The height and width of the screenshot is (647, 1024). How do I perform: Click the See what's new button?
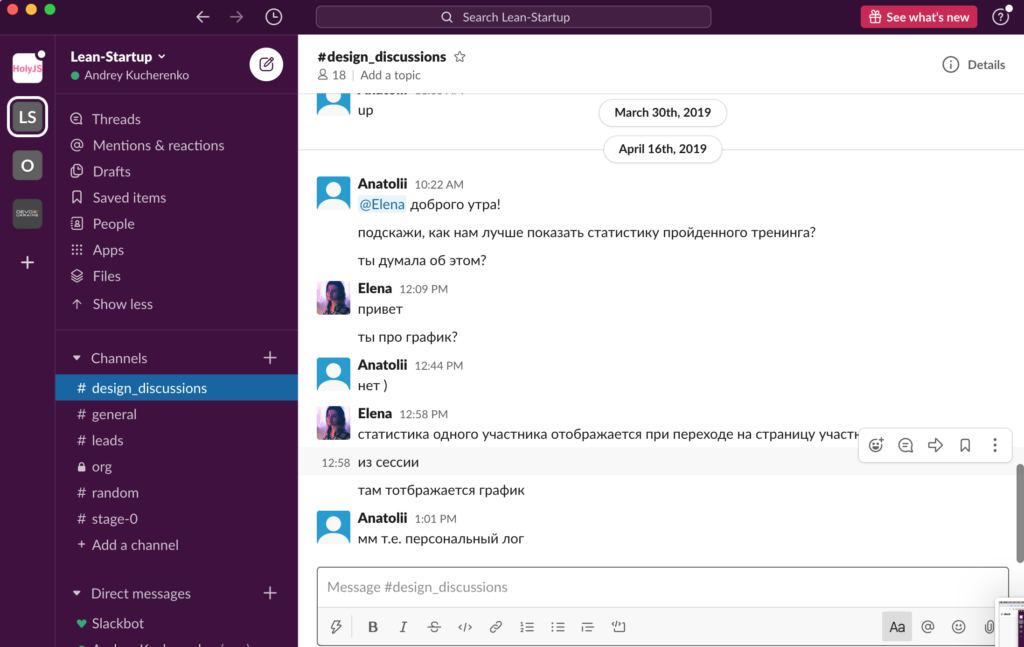(918, 17)
